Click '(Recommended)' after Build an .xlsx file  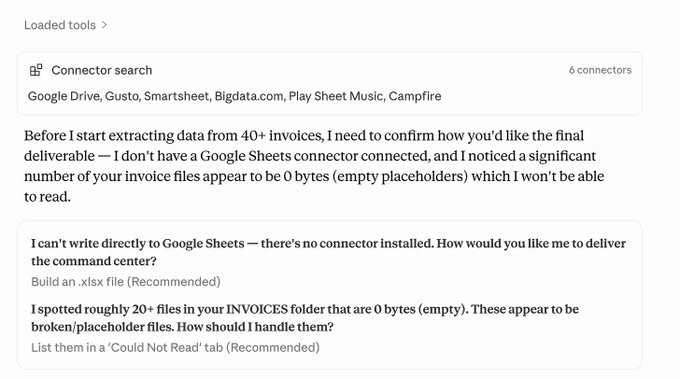[x=173, y=282]
